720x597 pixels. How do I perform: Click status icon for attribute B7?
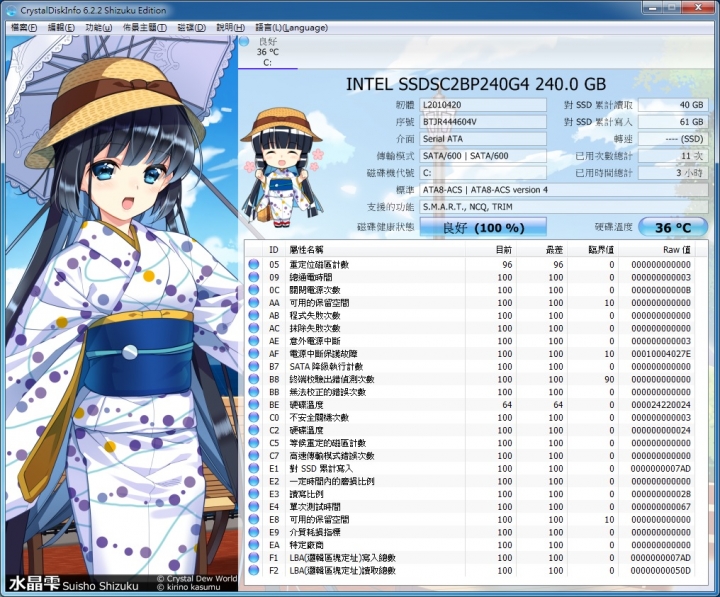pyautogui.click(x=253, y=366)
